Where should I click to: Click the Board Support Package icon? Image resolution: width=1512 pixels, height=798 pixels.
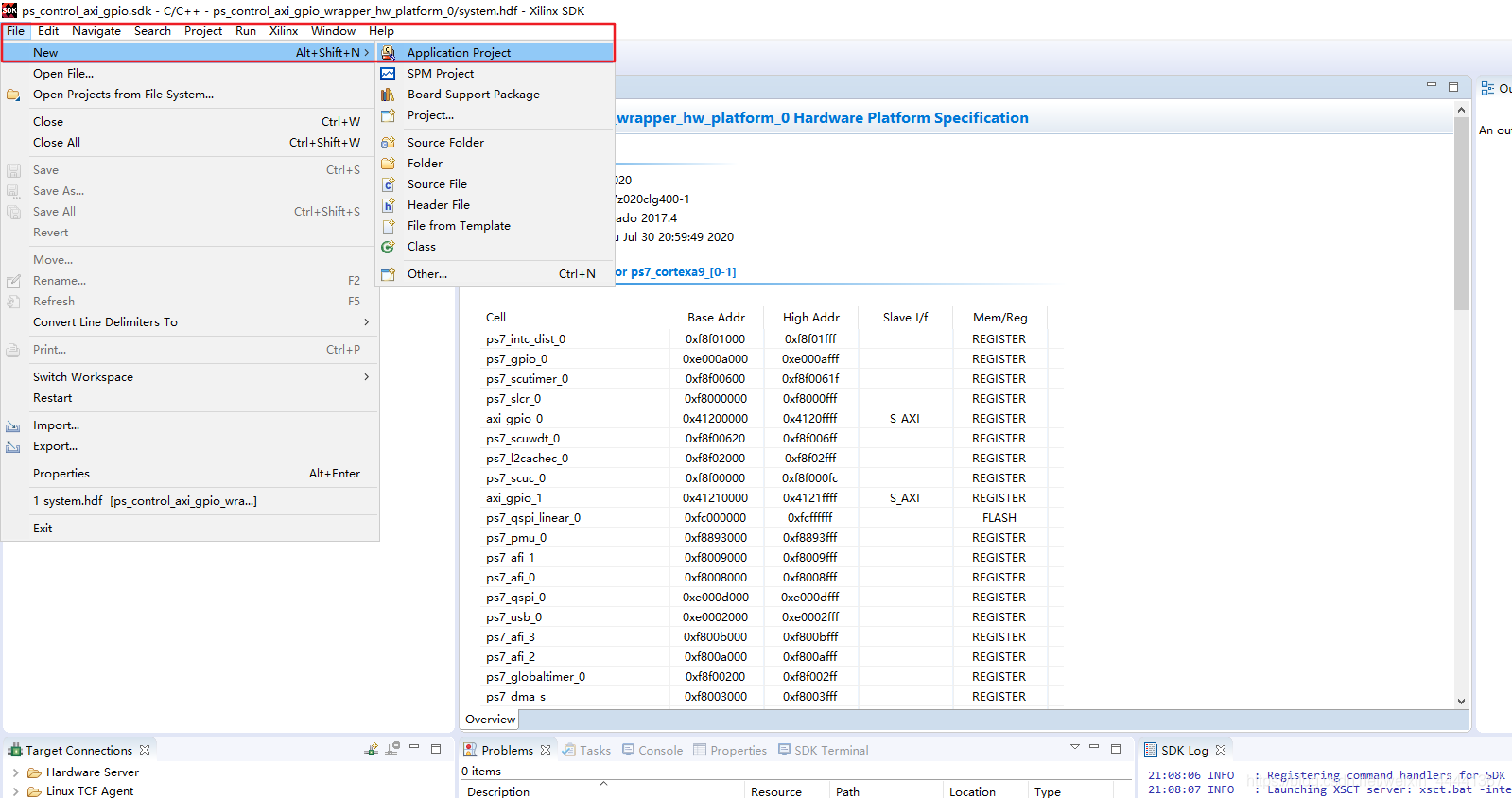point(389,95)
